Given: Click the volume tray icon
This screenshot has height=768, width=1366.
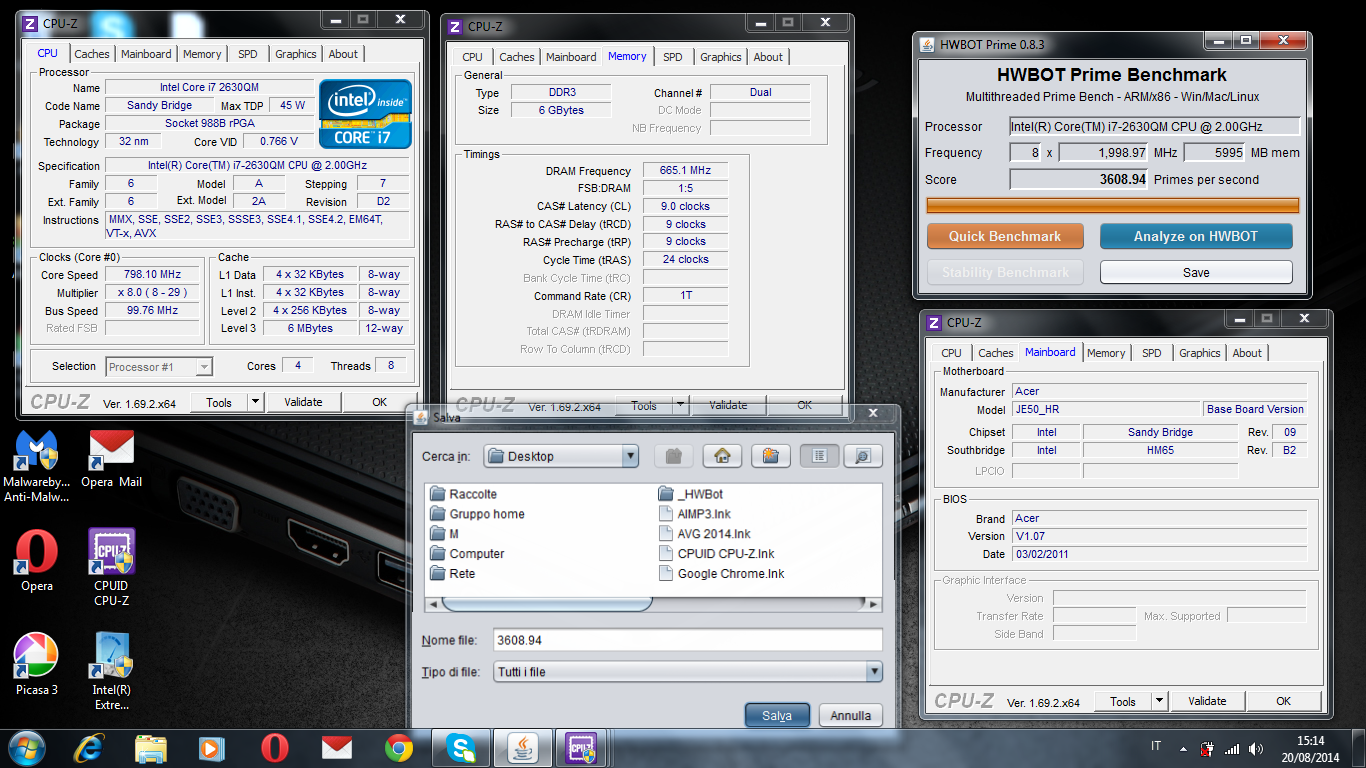Looking at the screenshot, I should [x=1255, y=748].
